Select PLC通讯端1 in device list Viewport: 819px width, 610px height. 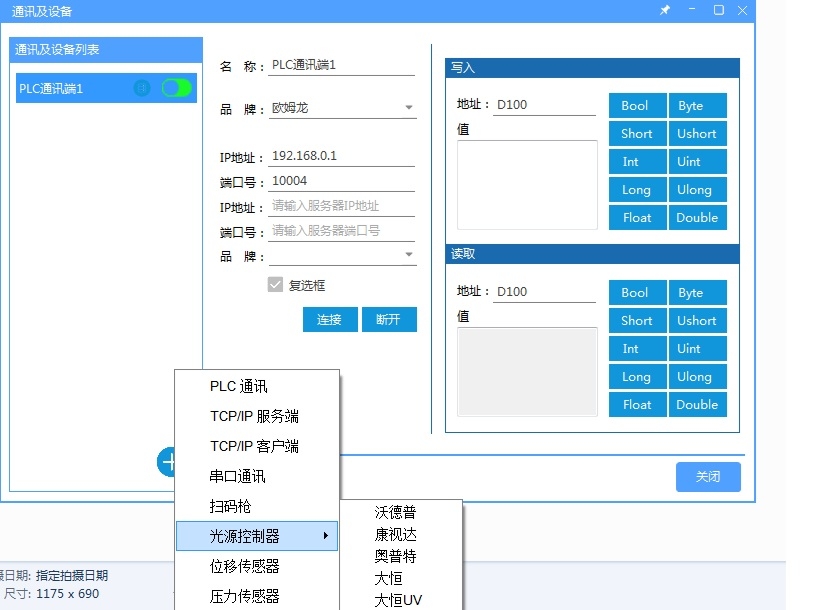[x=107, y=88]
